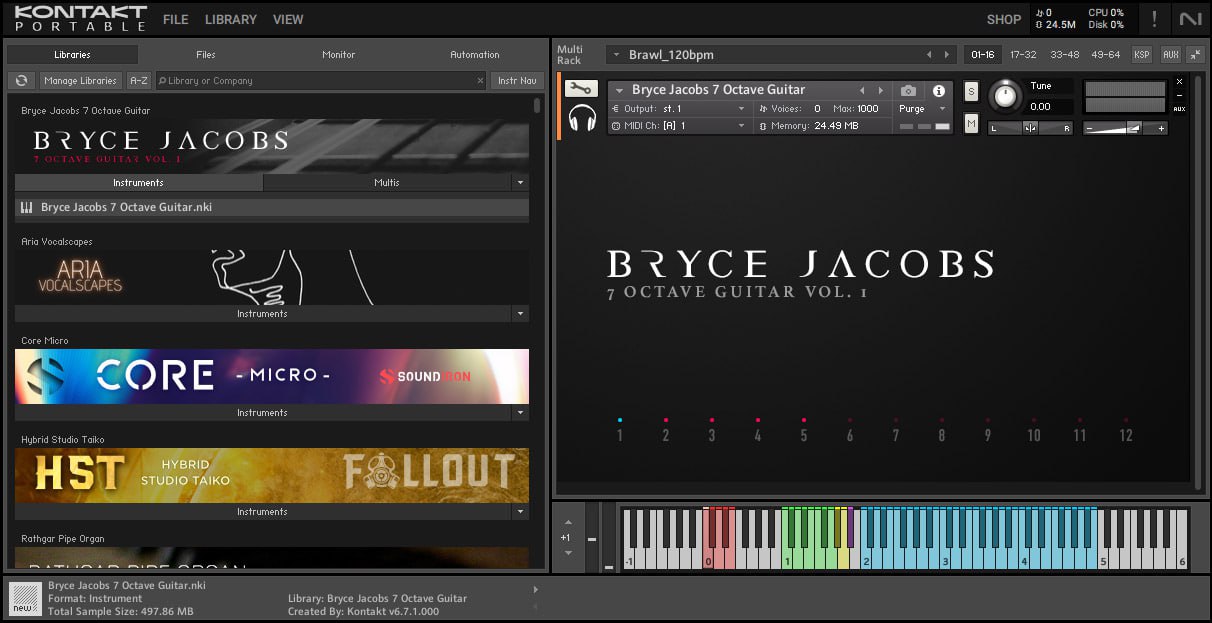Click the new file icon in info bar
Viewport: 1212px width, 623px height.
tap(25, 598)
